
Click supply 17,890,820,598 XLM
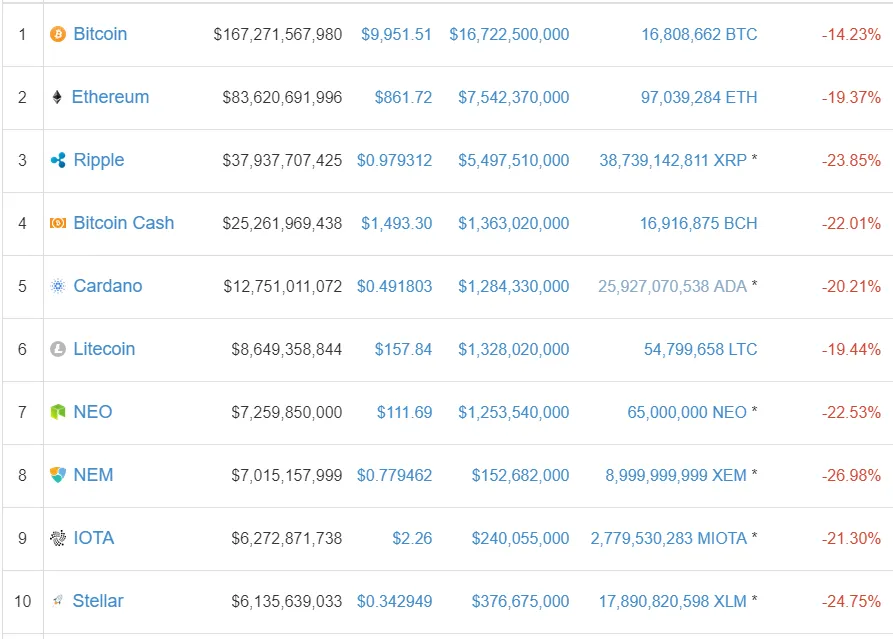(673, 601)
